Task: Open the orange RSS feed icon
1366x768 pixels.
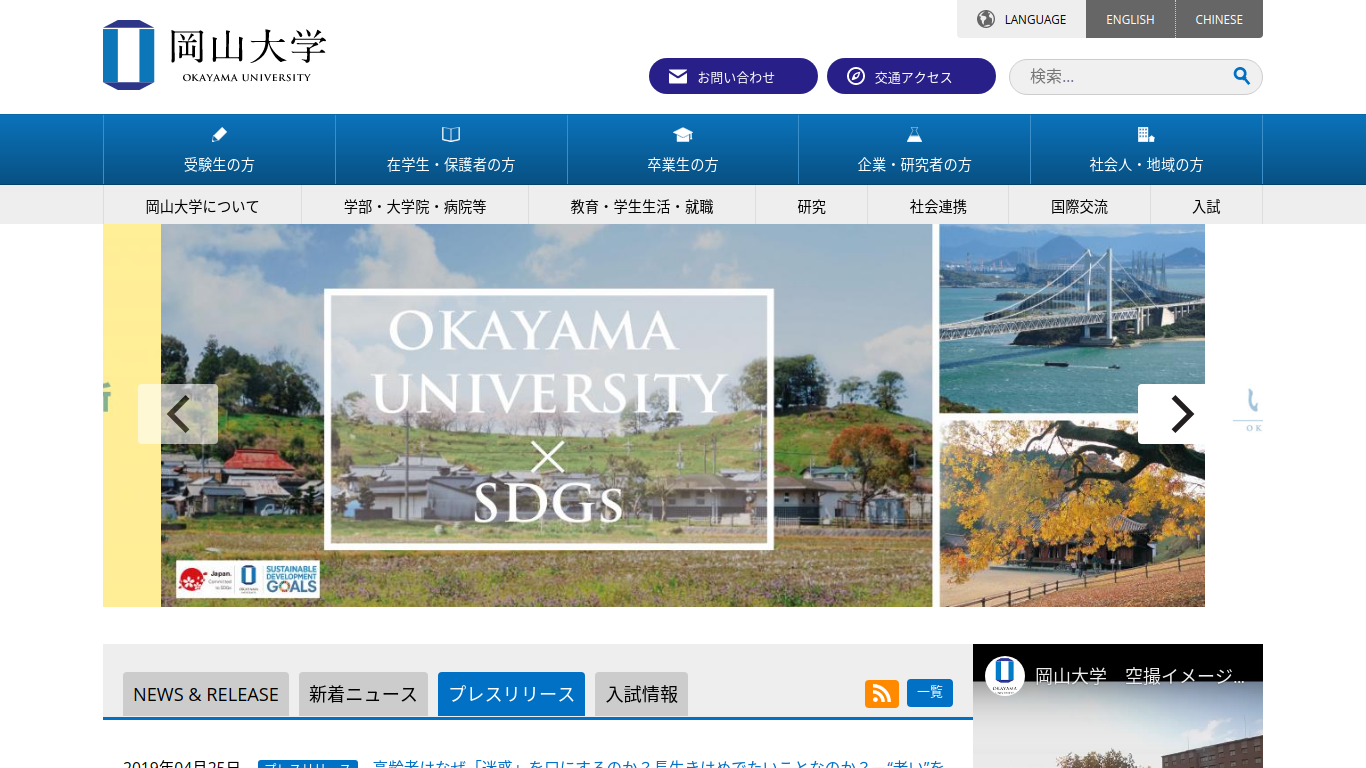Action: coord(882,693)
